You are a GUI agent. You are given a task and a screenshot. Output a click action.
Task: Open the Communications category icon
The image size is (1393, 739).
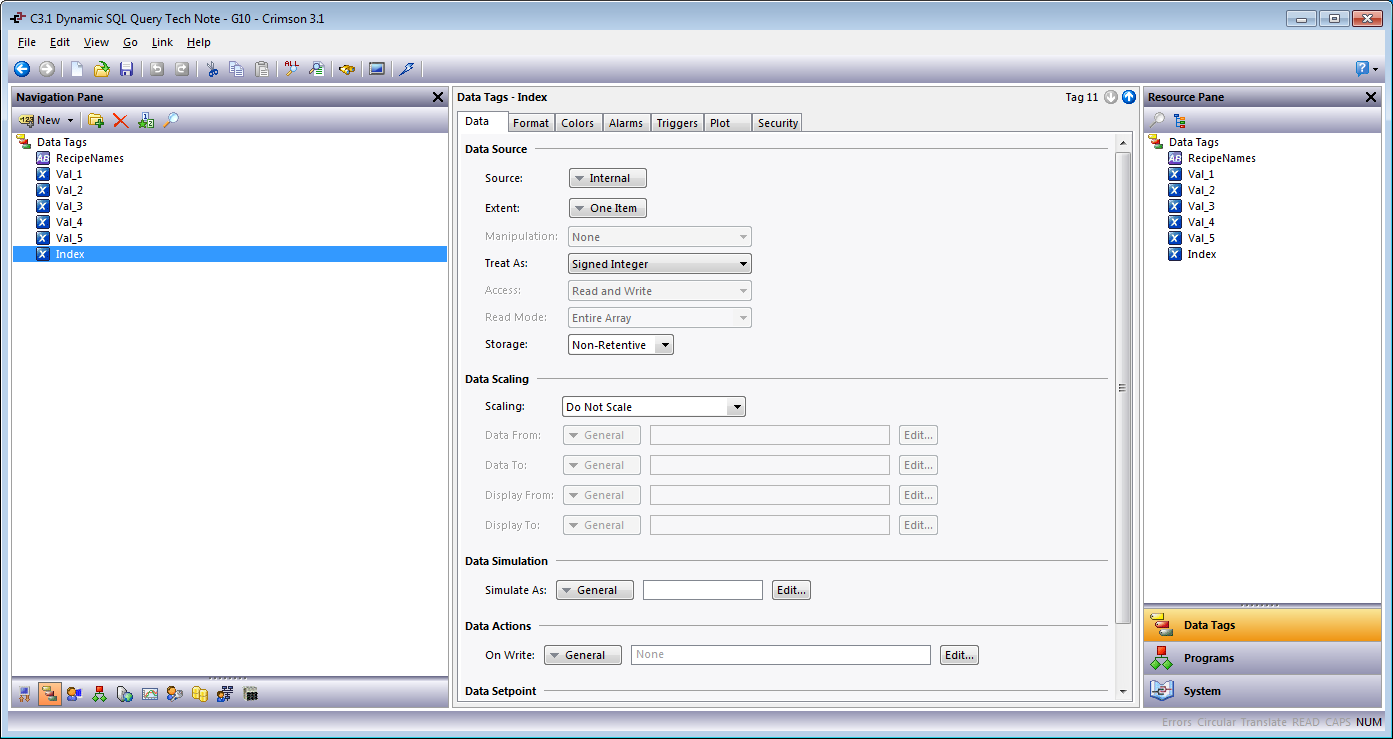click(24, 693)
